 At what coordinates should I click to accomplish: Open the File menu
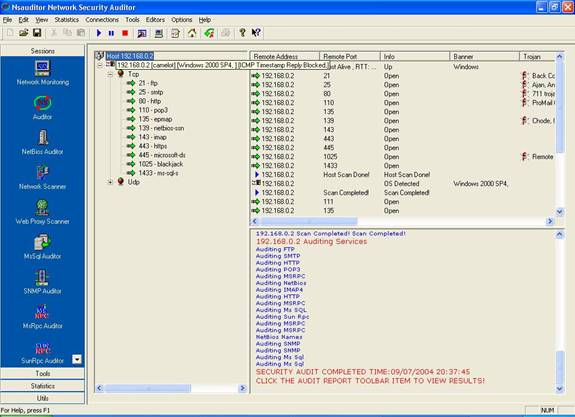click(x=7, y=20)
